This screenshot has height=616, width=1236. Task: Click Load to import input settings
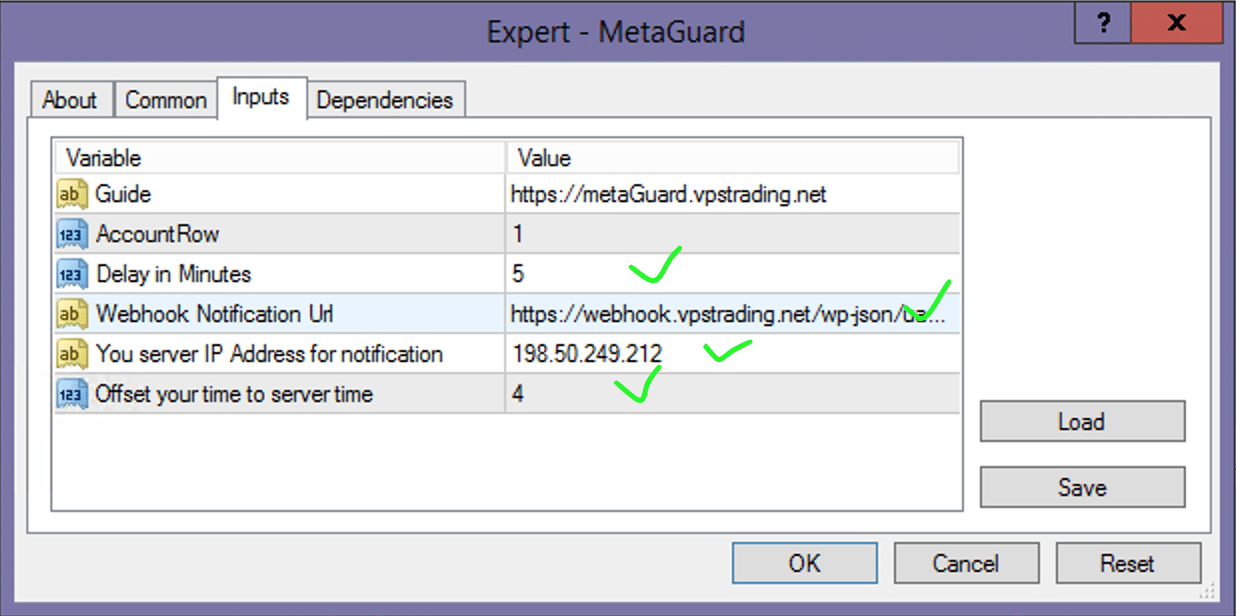(1081, 422)
